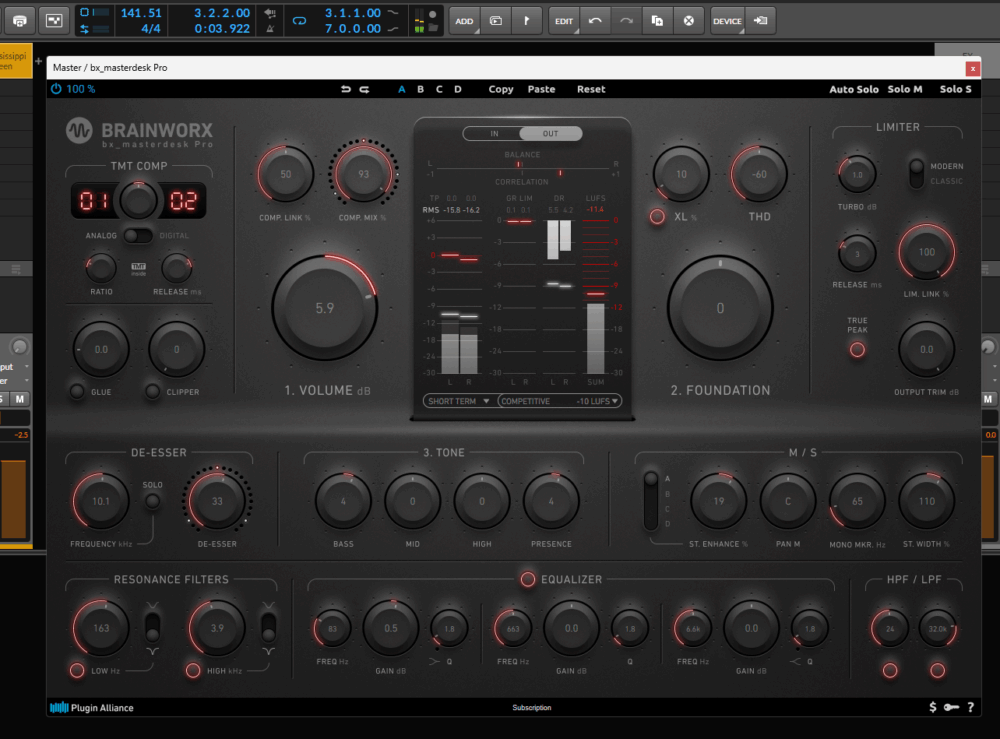Toggle the EQUALIZER on/off button
This screenshot has width=1000, height=739.
coord(527,579)
